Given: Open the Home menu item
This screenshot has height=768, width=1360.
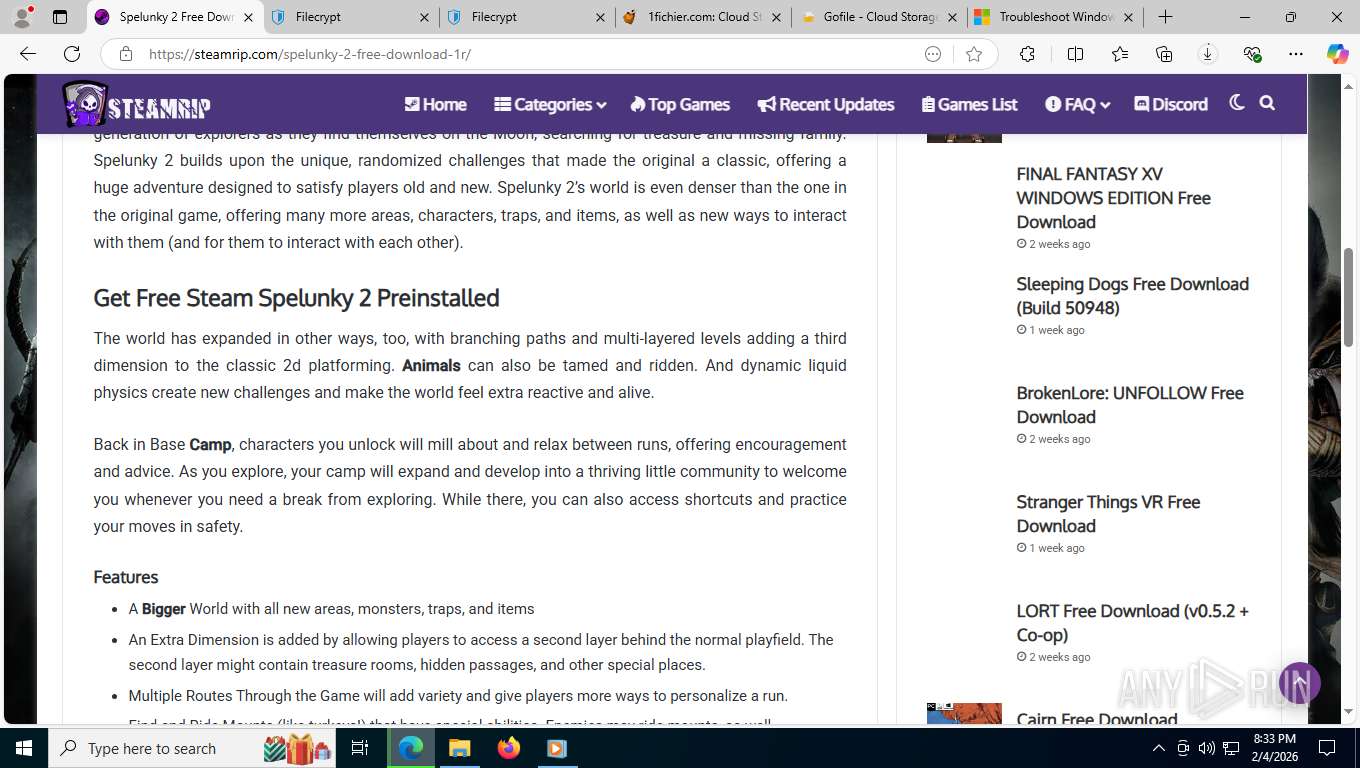Looking at the screenshot, I should [435, 104].
